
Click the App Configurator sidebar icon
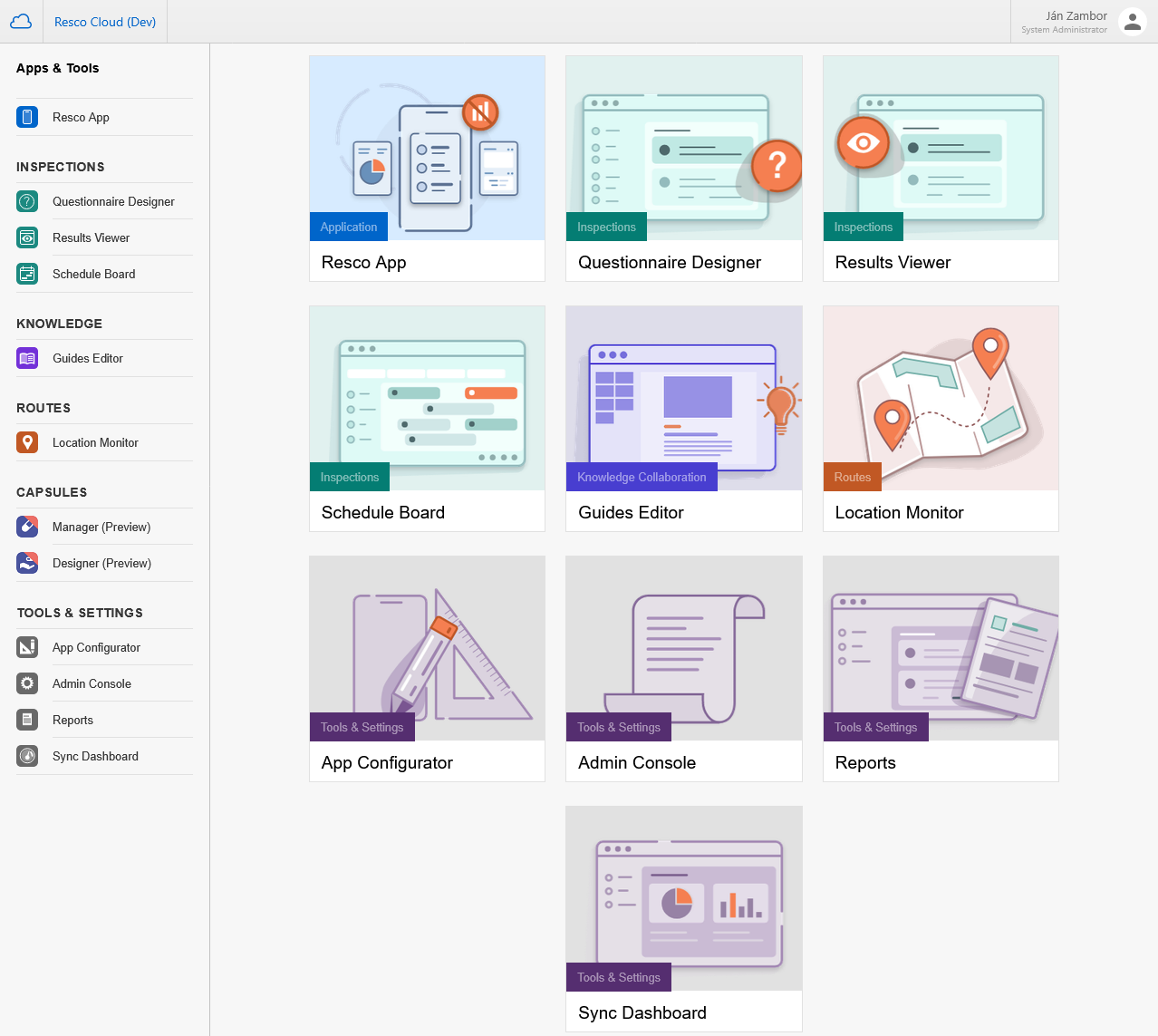click(27, 647)
